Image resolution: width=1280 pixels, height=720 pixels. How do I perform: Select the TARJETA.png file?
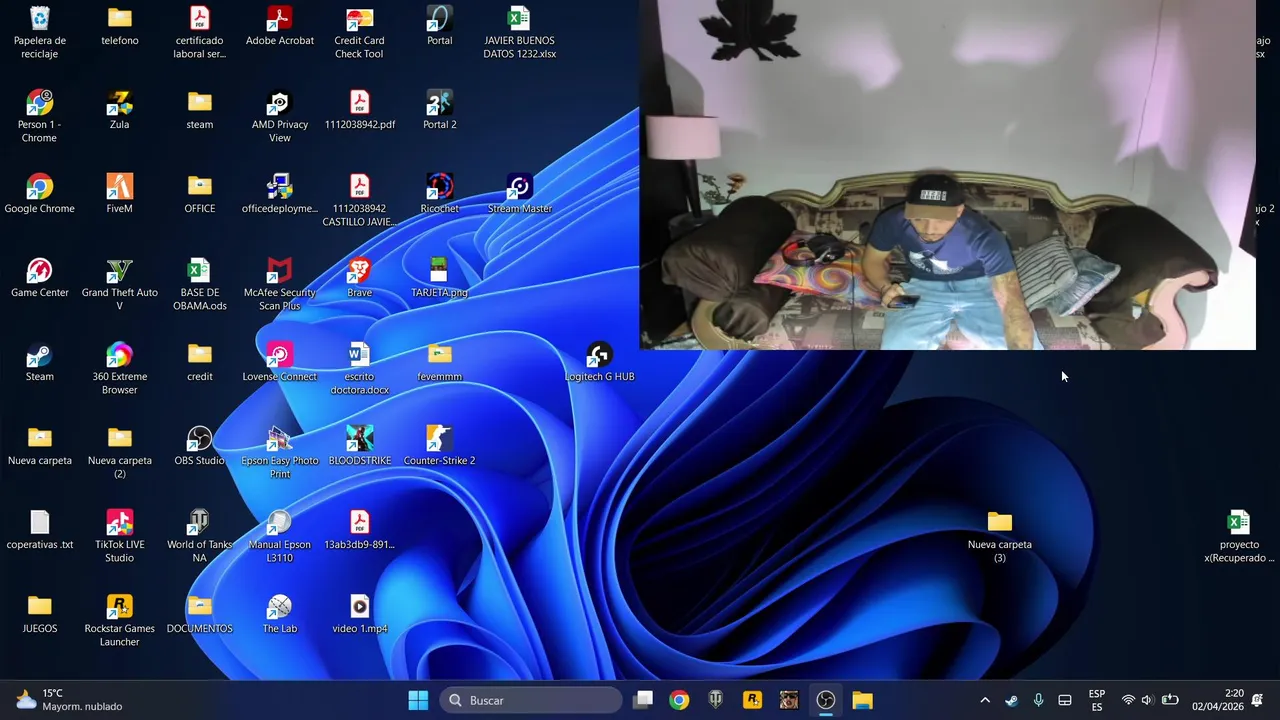click(439, 278)
